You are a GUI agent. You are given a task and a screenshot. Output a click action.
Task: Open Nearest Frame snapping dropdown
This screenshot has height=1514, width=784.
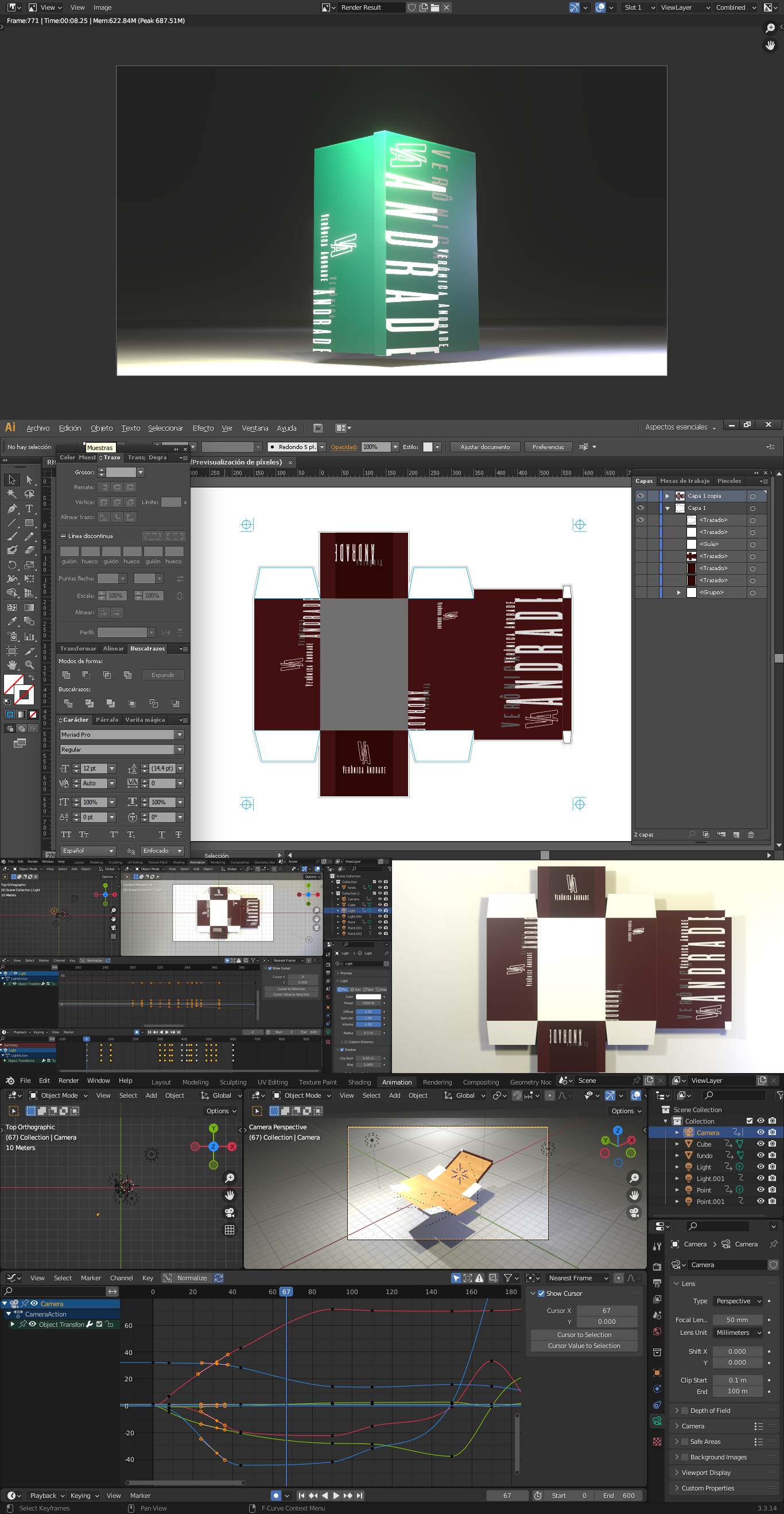pyautogui.click(x=578, y=1277)
